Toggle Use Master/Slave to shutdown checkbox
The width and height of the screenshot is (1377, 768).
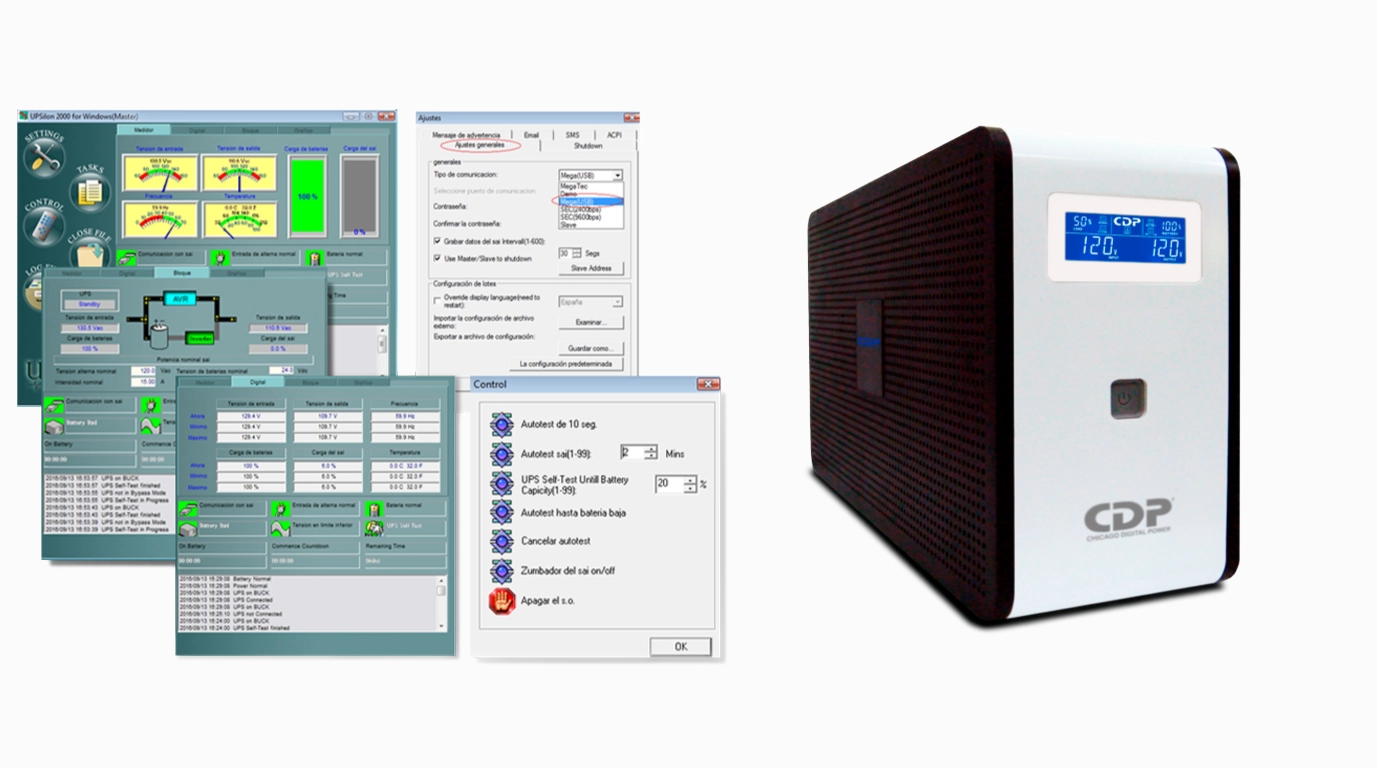(438, 258)
